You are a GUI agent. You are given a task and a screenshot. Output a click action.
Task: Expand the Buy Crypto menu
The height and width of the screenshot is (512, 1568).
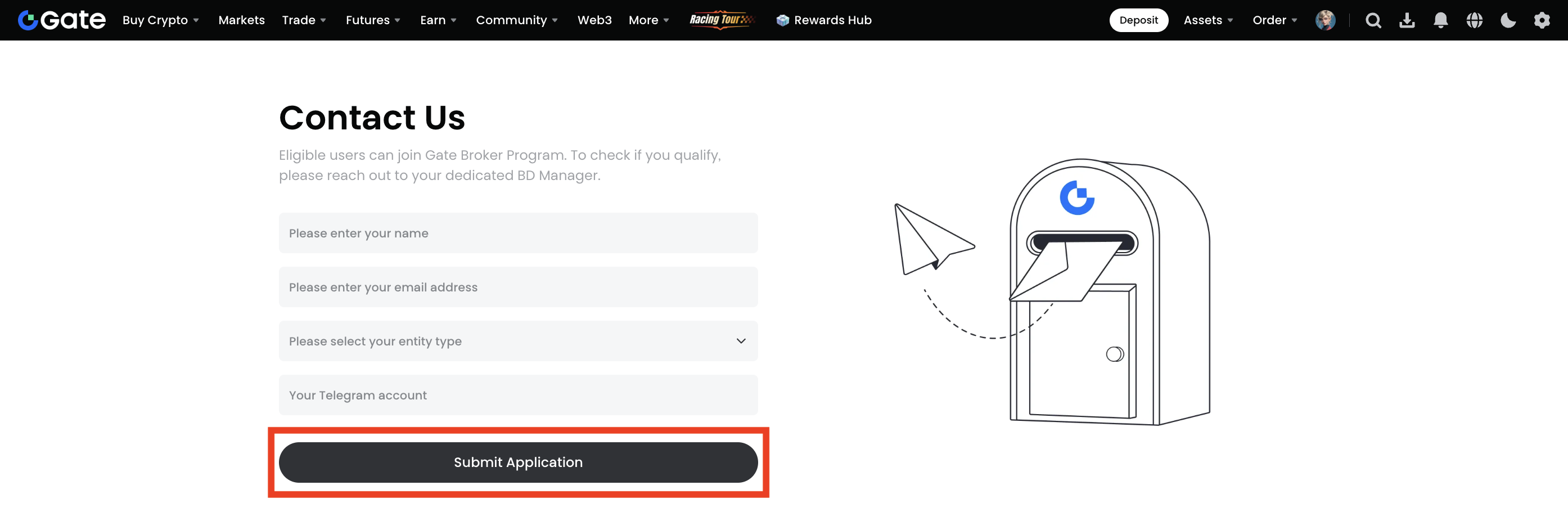pyautogui.click(x=161, y=20)
